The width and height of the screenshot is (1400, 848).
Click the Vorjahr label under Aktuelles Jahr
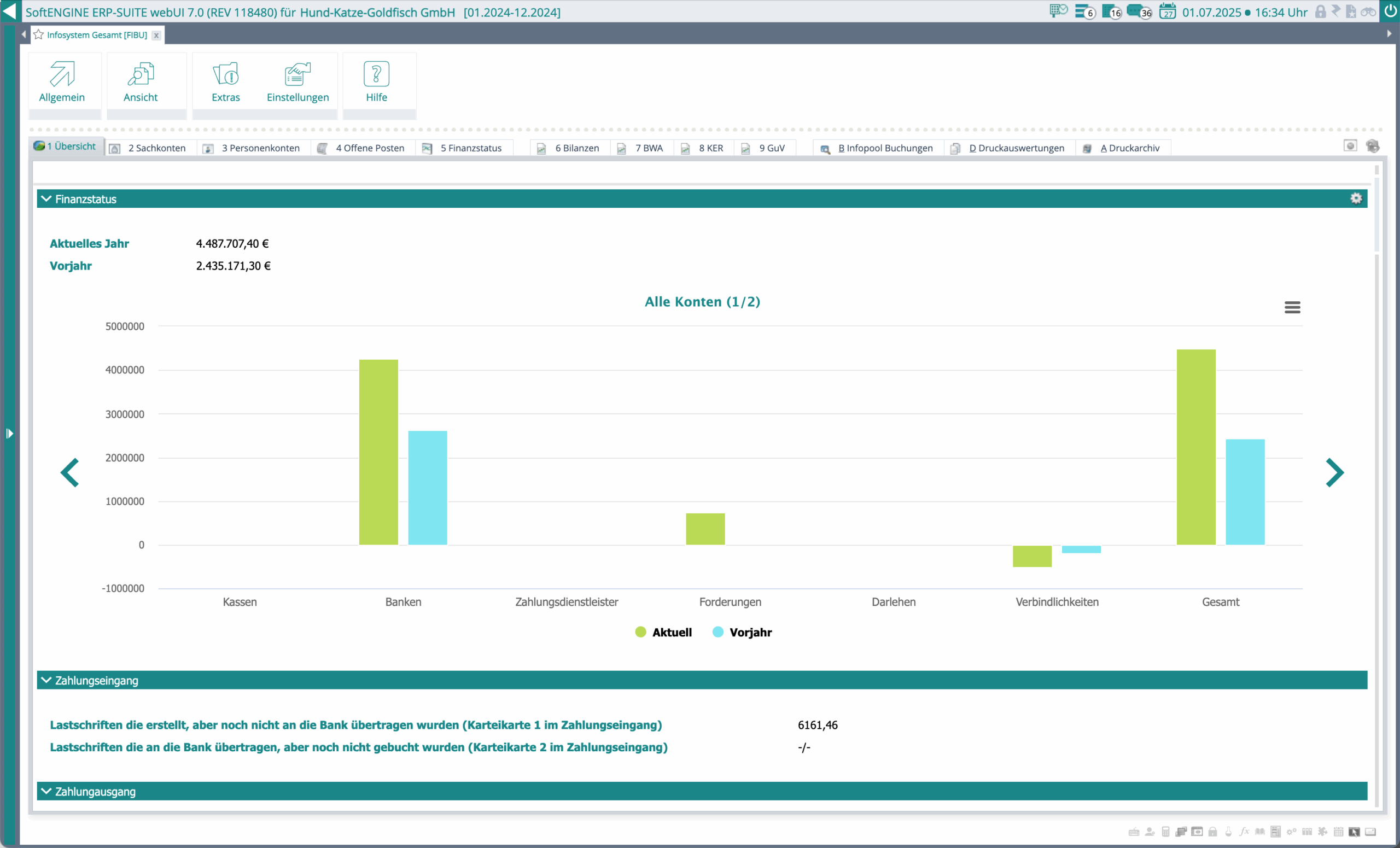(x=71, y=266)
